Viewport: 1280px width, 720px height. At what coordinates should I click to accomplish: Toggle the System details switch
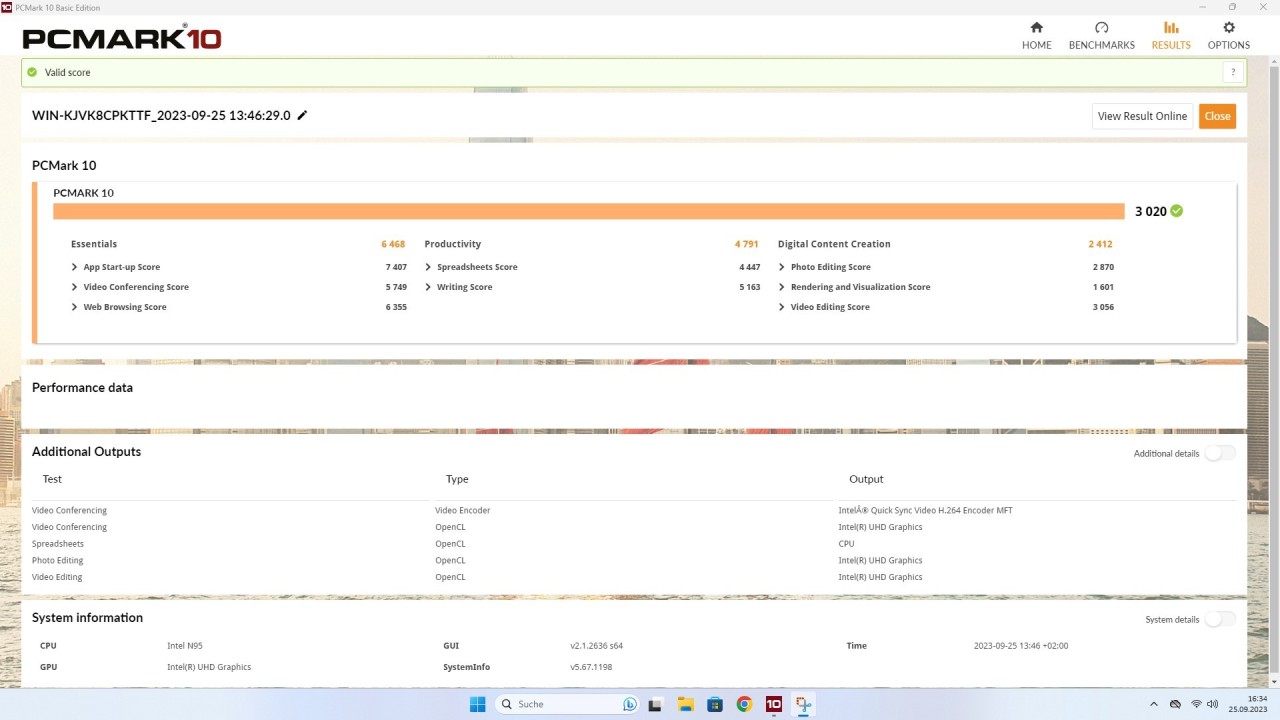[x=1219, y=619]
